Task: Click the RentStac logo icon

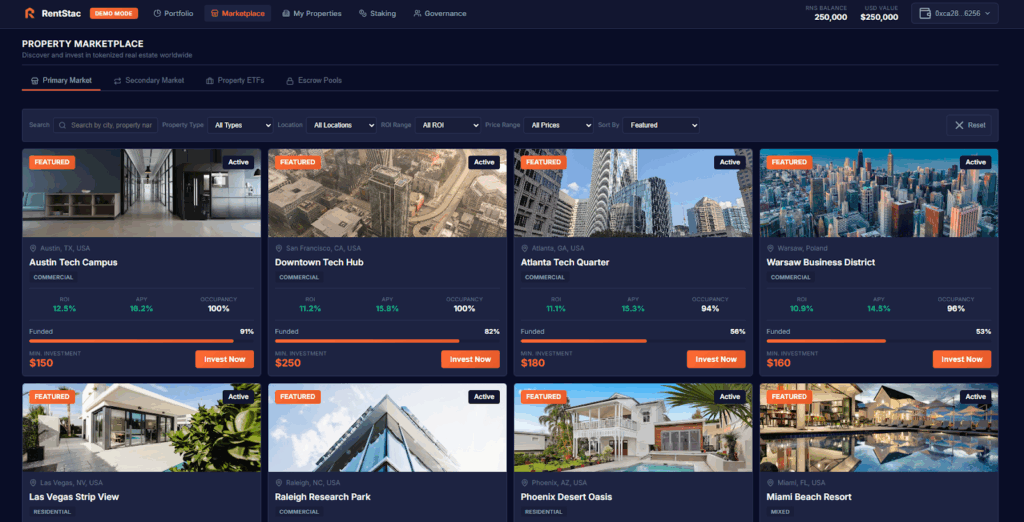Action: click(30, 13)
